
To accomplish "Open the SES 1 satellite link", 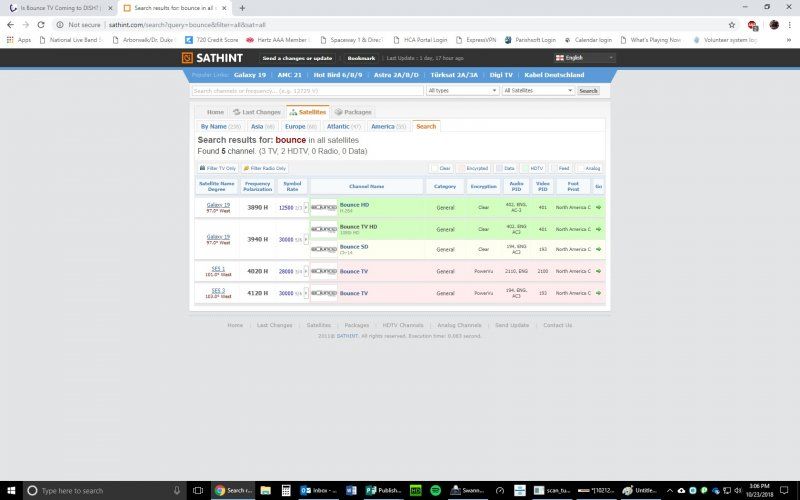I will tap(218, 268).
